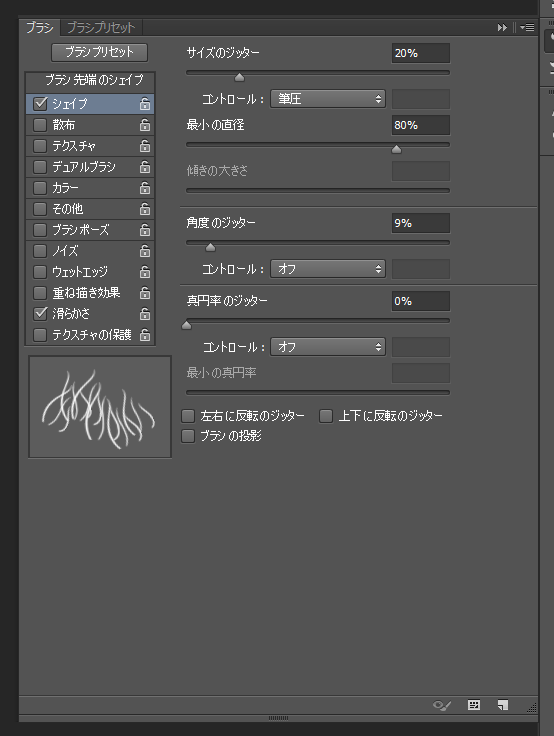554x736 pixels.
Task: Toggle lock icon for 重ね描き効果 row
Action: pos(145,293)
